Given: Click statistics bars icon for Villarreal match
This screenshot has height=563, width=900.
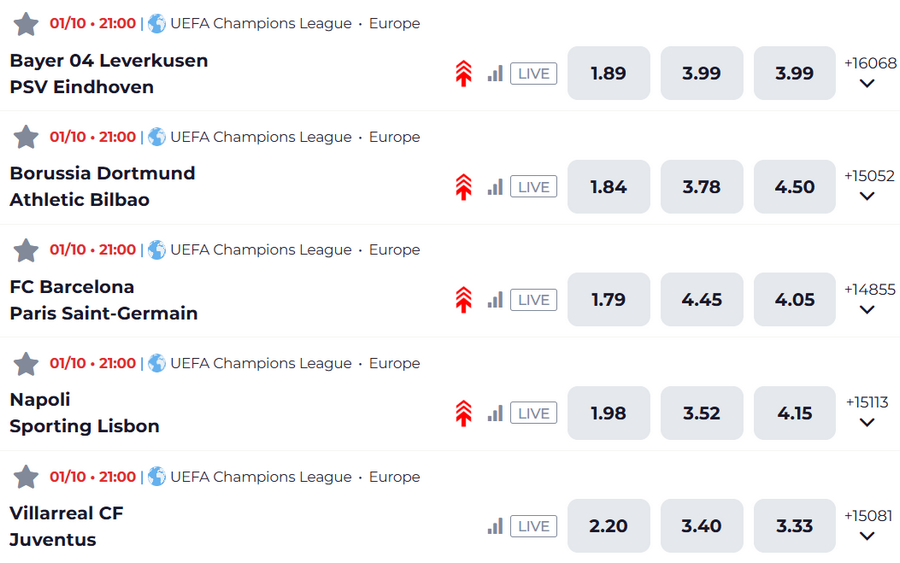Looking at the screenshot, I should [x=495, y=526].
